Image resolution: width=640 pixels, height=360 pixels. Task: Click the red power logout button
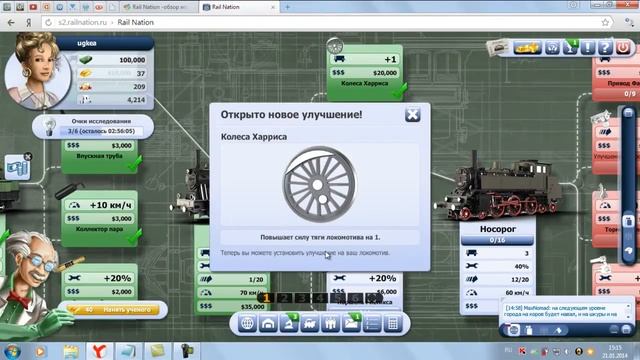pyautogui.click(x=623, y=48)
